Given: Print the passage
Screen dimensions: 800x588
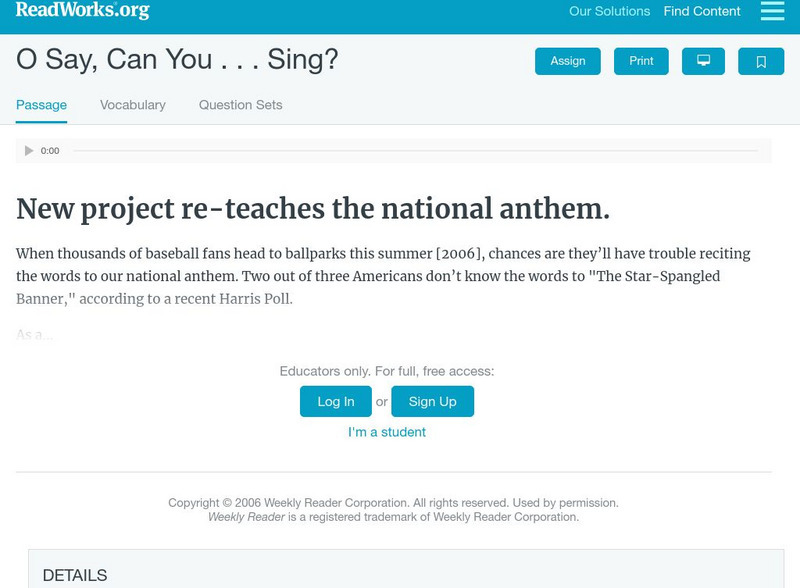Looking at the screenshot, I should [x=641, y=60].
